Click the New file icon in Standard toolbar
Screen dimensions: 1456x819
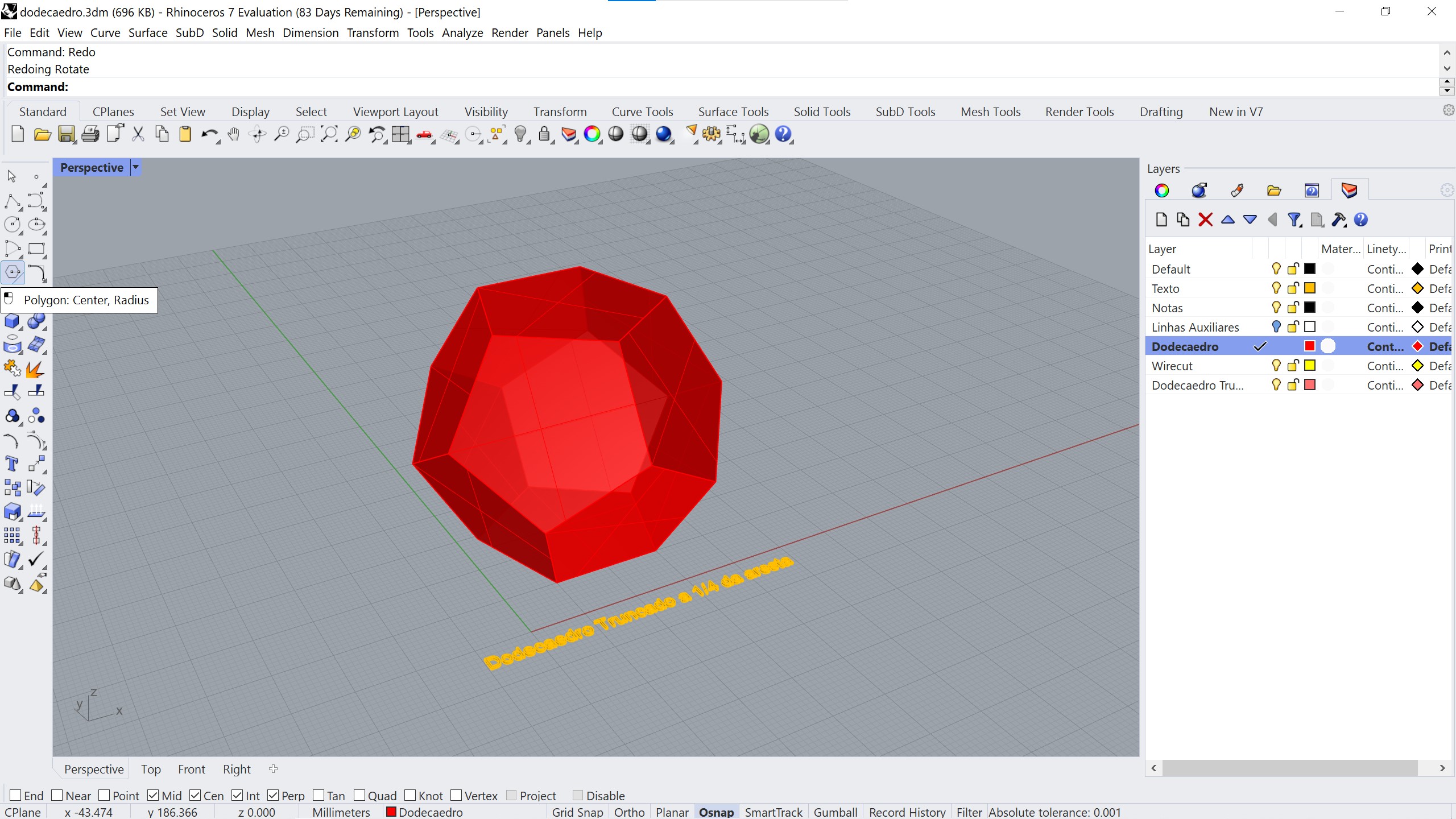point(18,134)
